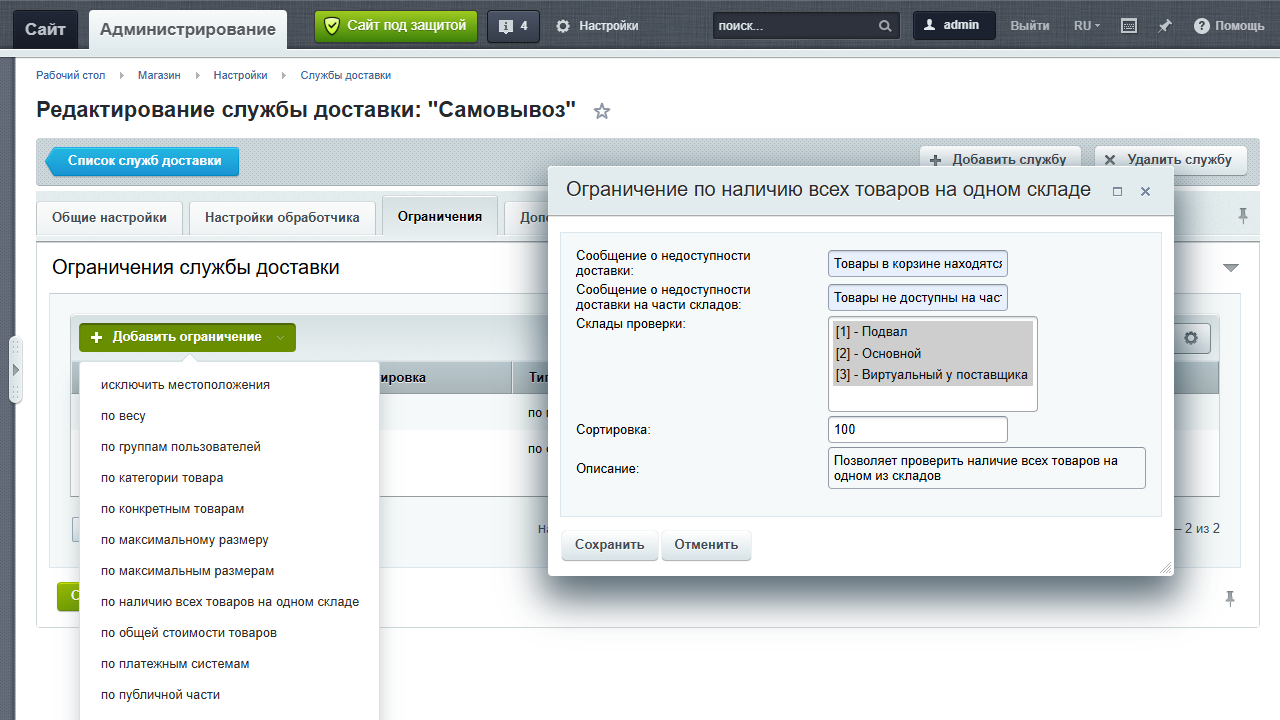Click the Отменить button in dialog
This screenshot has height=720, width=1280.
click(706, 545)
